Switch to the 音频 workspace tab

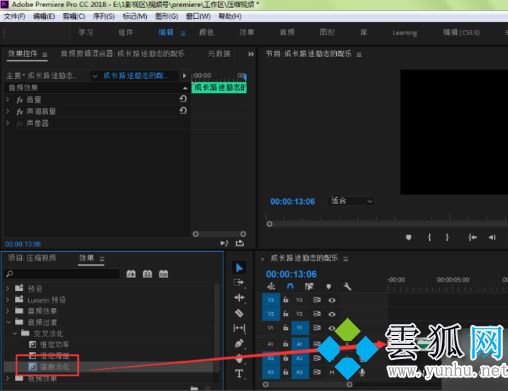287,32
